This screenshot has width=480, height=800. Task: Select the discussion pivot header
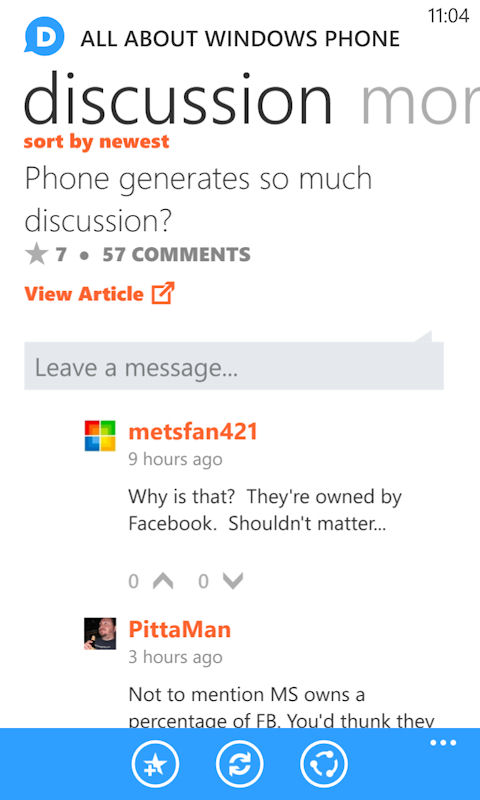(178, 98)
